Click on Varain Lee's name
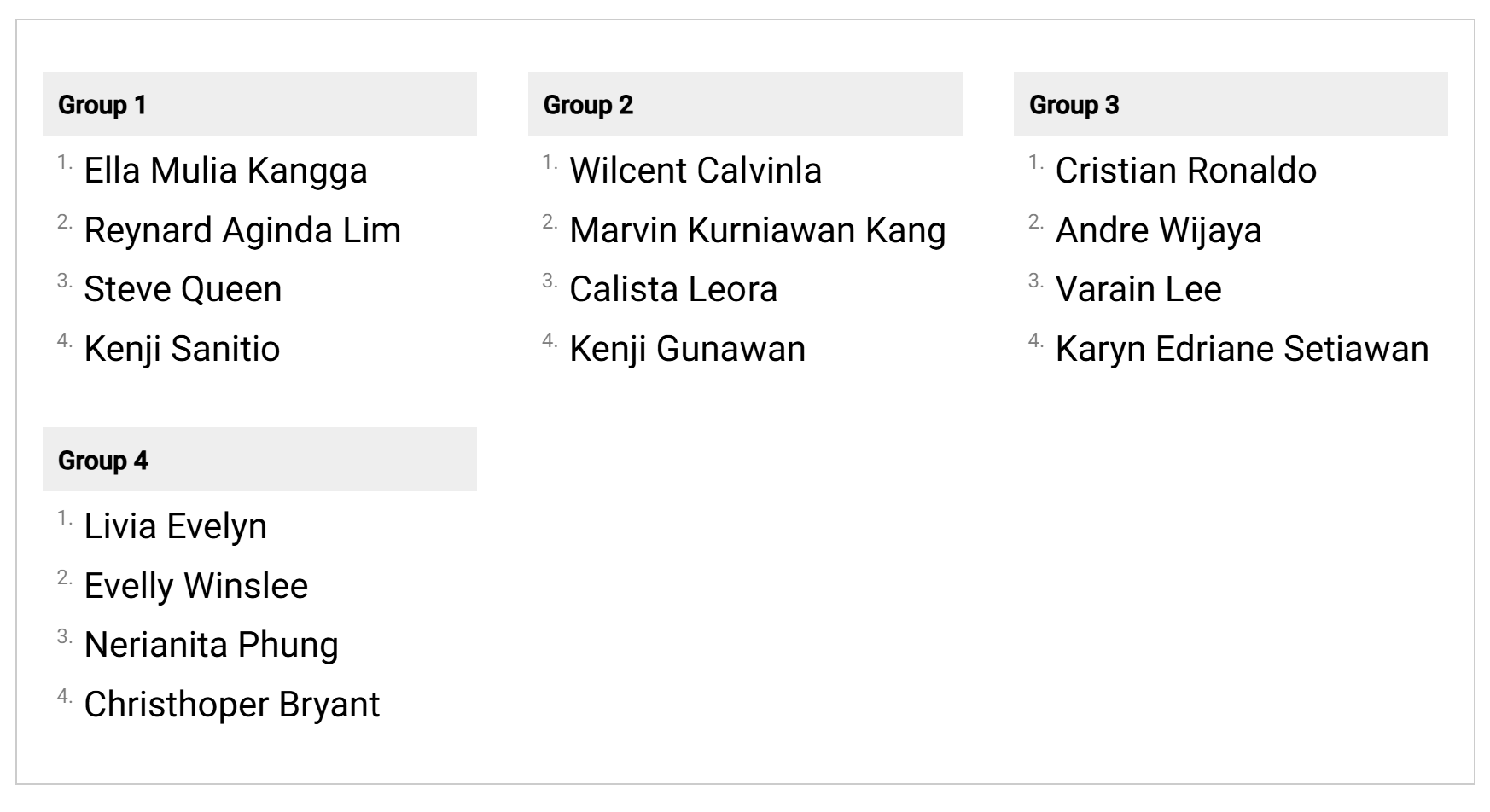The width and height of the screenshot is (1490, 812). (x=1138, y=289)
